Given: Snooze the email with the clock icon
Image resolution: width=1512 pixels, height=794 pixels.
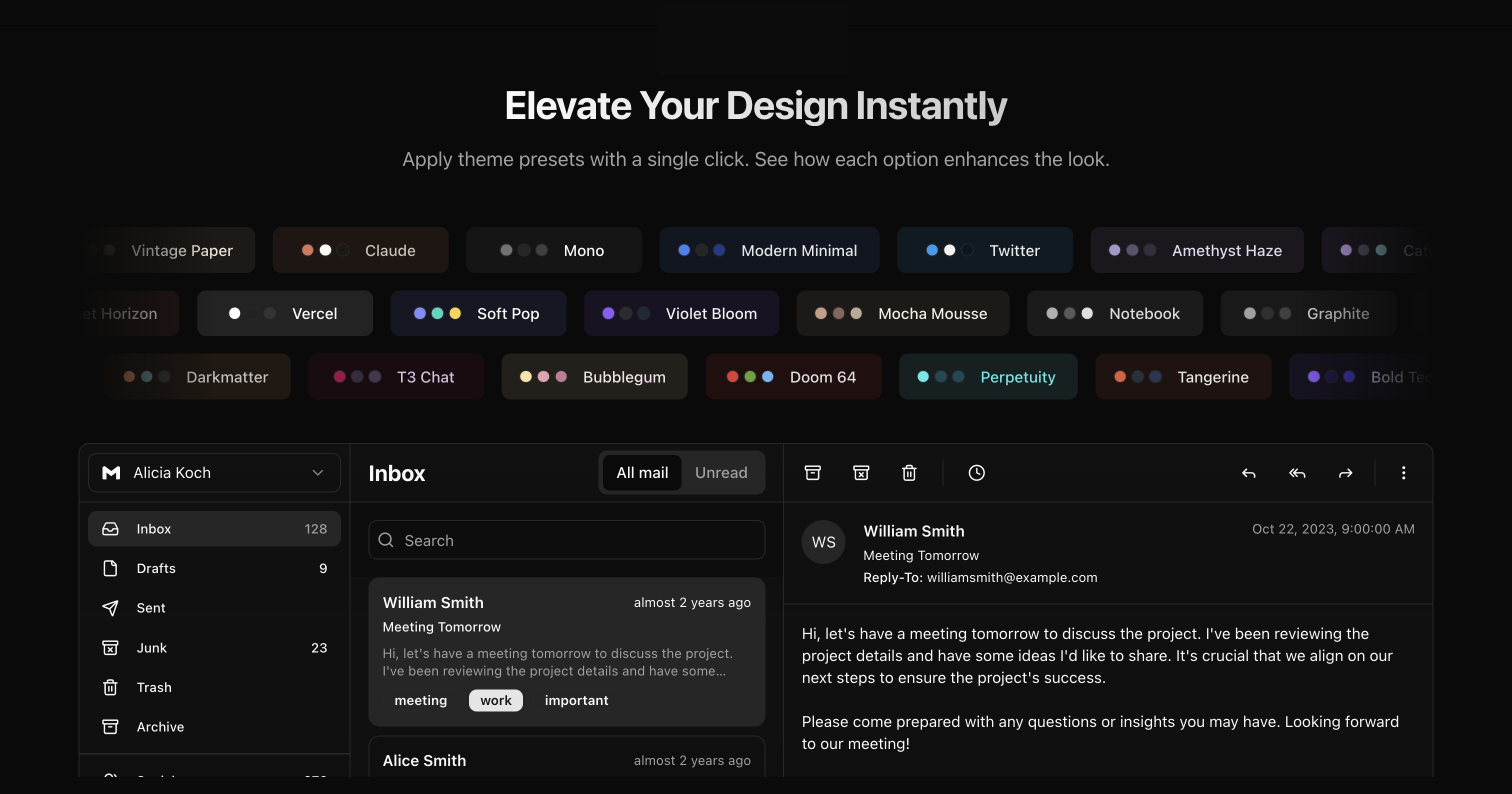Looking at the screenshot, I should pyautogui.click(x=977, y=473).
